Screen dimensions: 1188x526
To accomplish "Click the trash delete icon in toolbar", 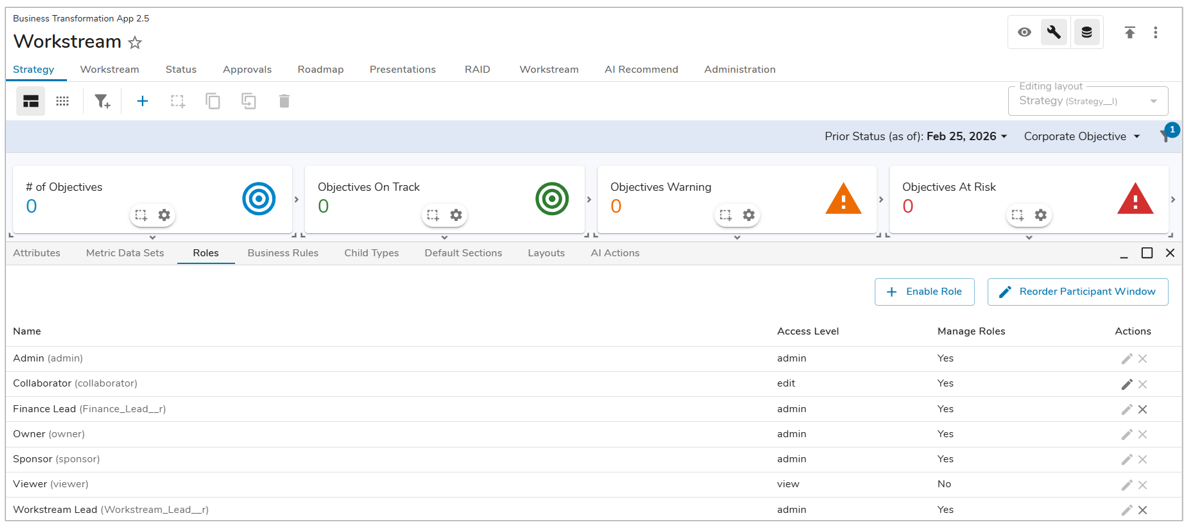I will click(x=284, y=101).
